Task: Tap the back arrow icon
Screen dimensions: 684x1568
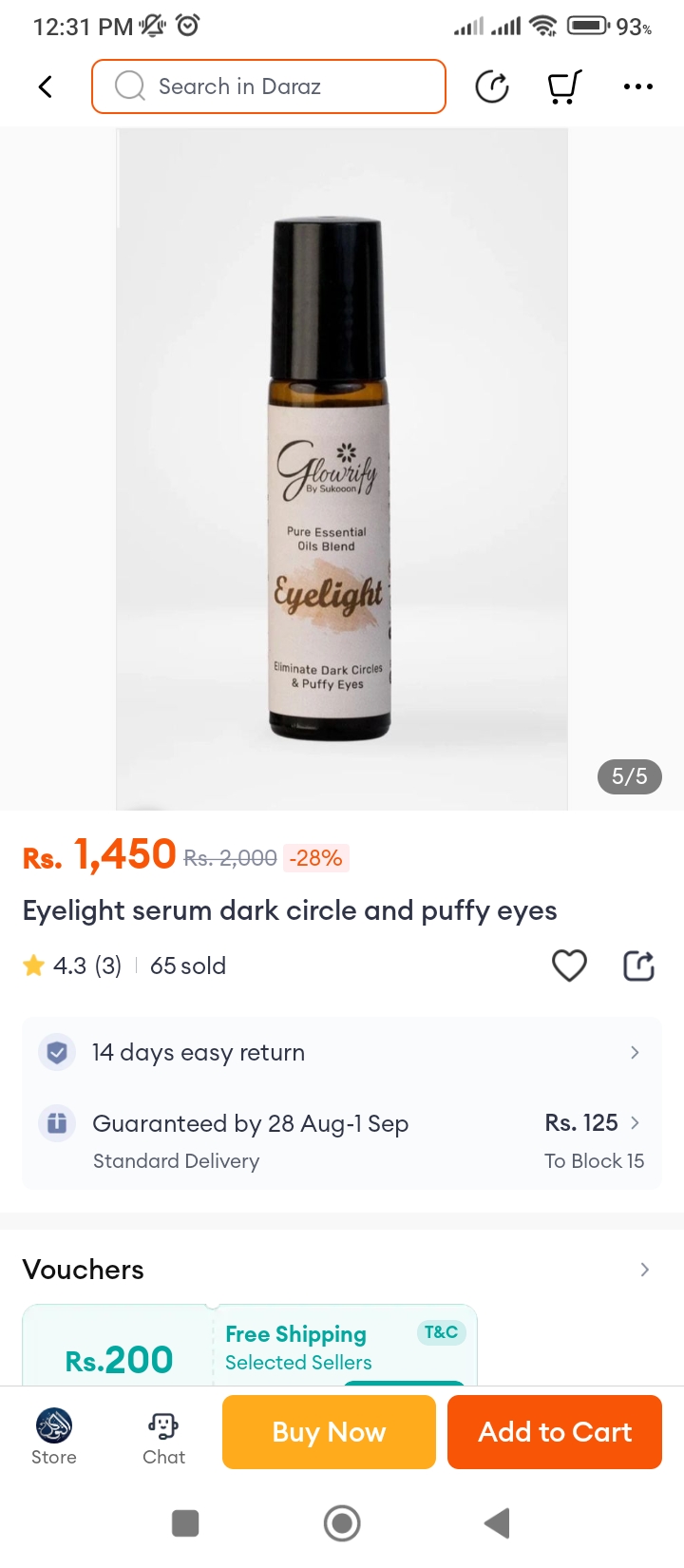Action: tap(45, 86)
